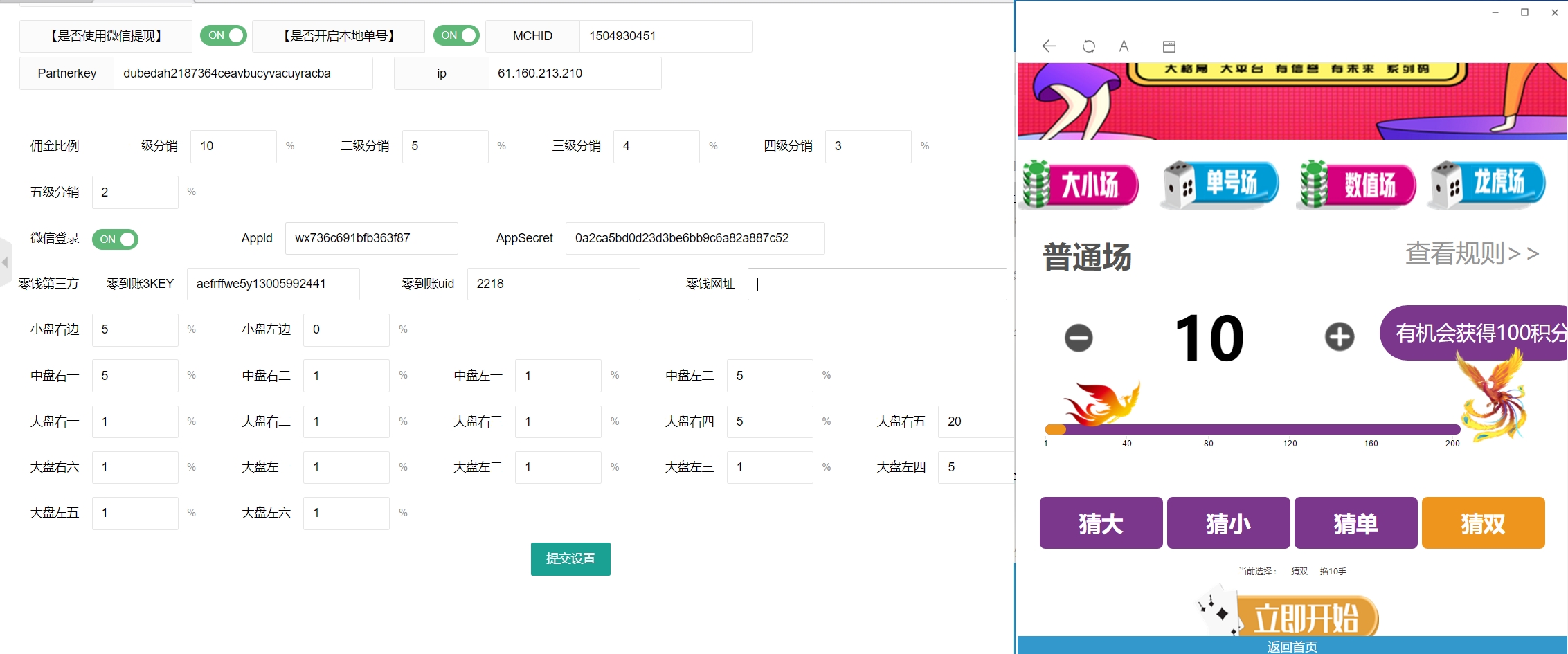Image resolution: width=1568 pixels, height=654 pixels.
Task: Choose 猜单 option
Action: click(x=1355, y=523)
